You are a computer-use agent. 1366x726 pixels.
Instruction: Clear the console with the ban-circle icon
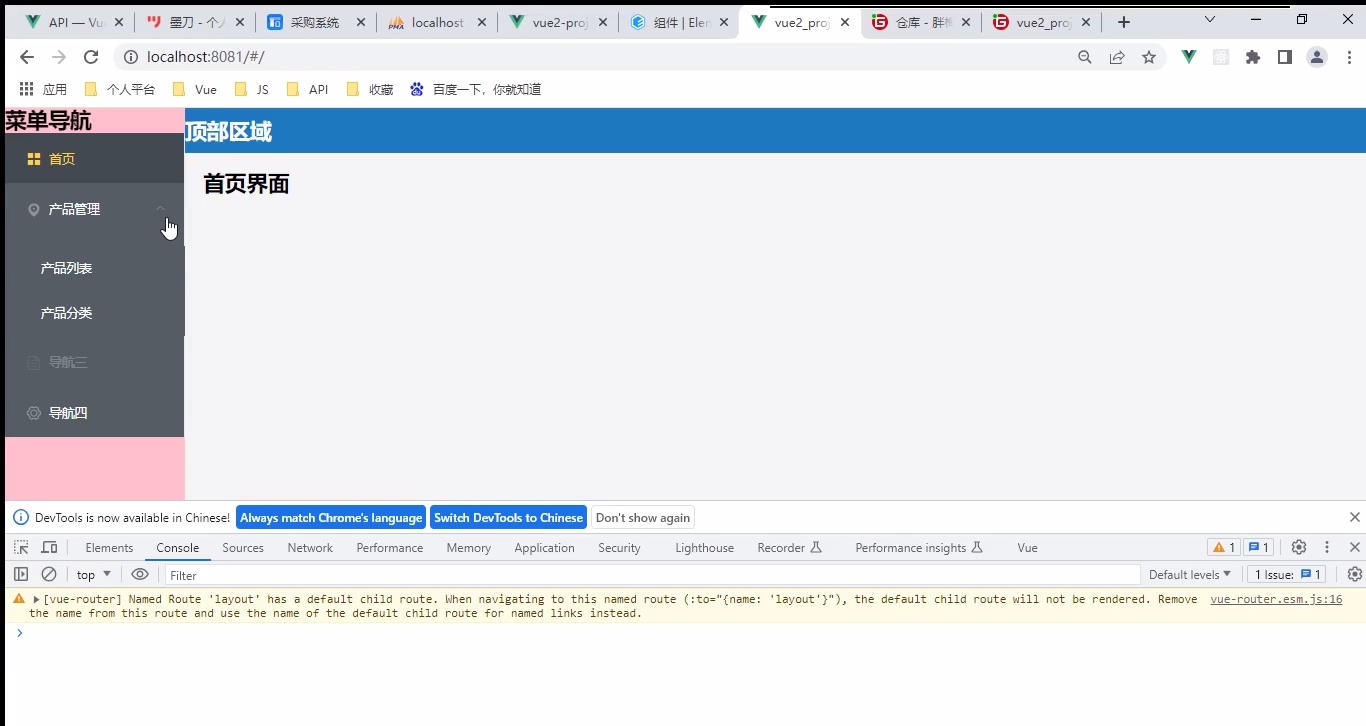[x=49, y=574]
